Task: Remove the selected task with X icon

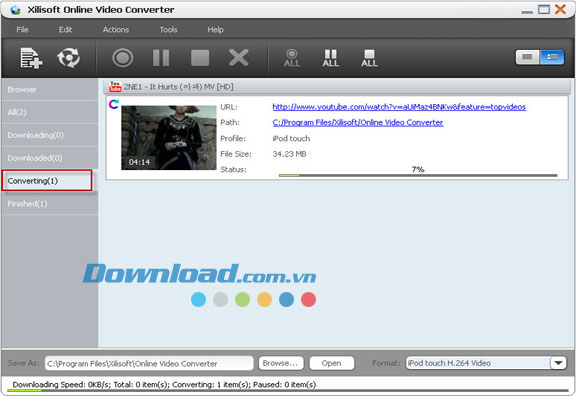Action: point(239,58)
